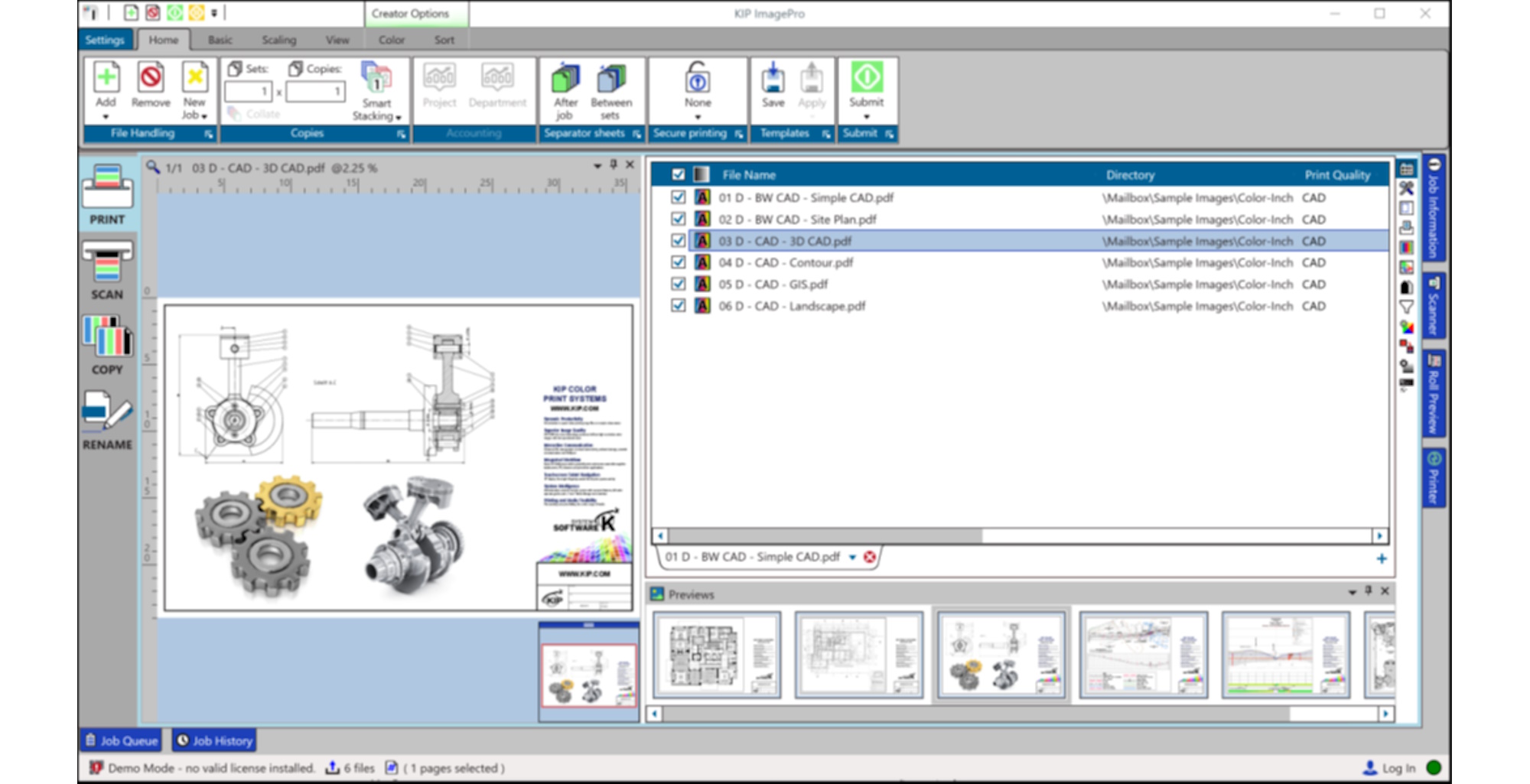Open the Add dropdown arrow
The image size is (1530, 784).
point(106,117)
